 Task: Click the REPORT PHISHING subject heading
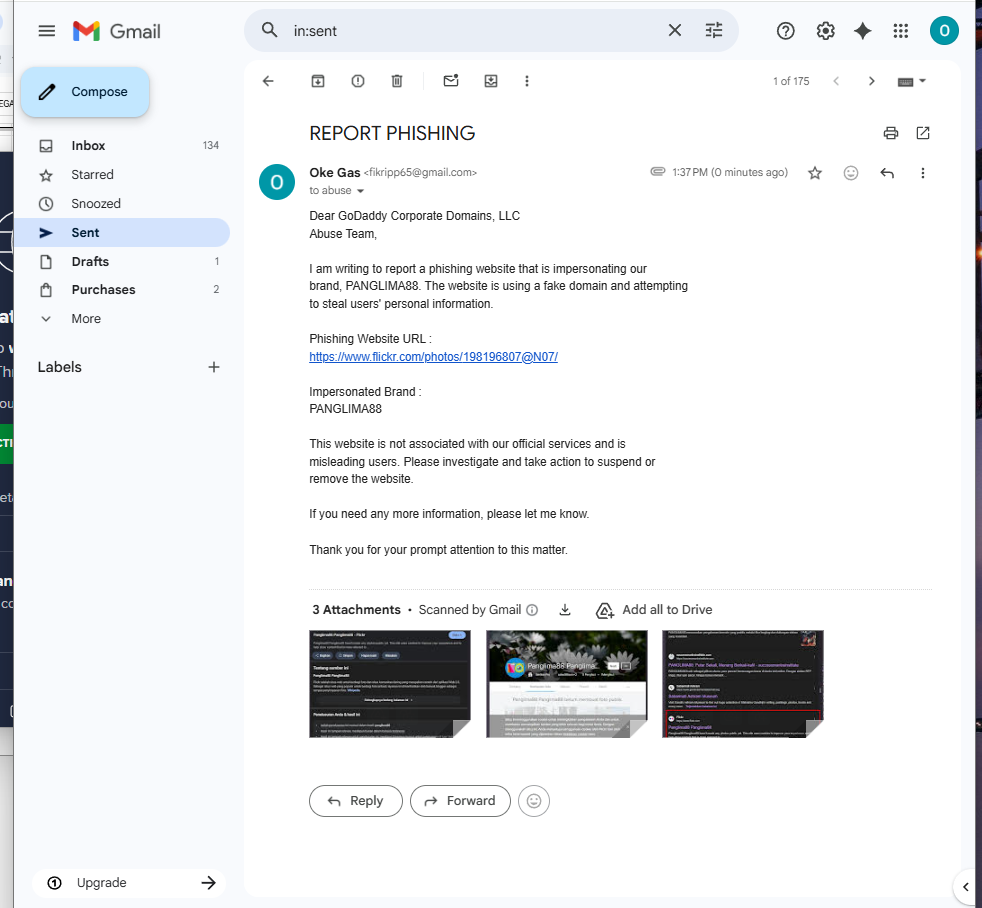pos(392,133)
